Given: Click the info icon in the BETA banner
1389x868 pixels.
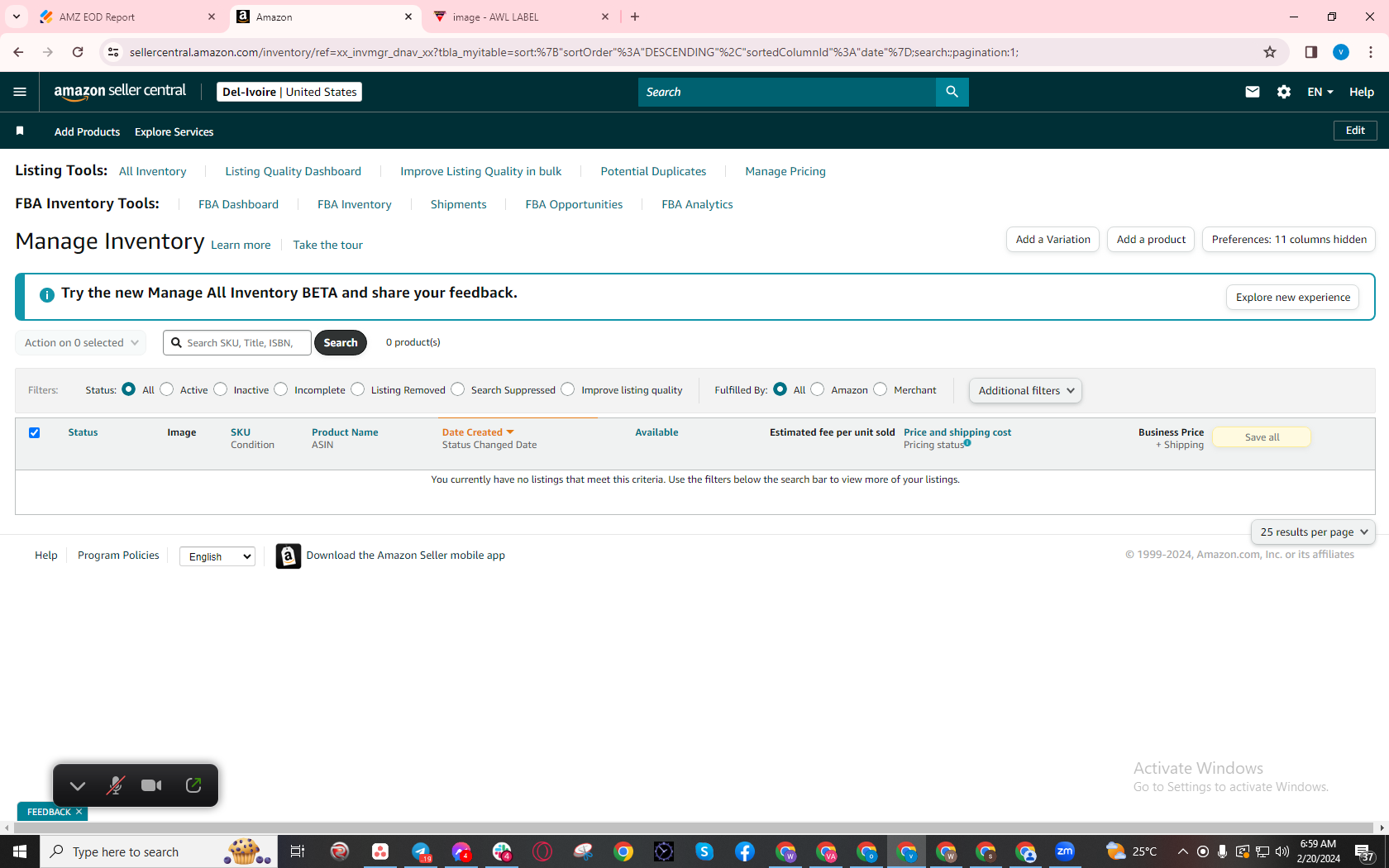Looking at the screenshot, I should (x=47, y=294).
